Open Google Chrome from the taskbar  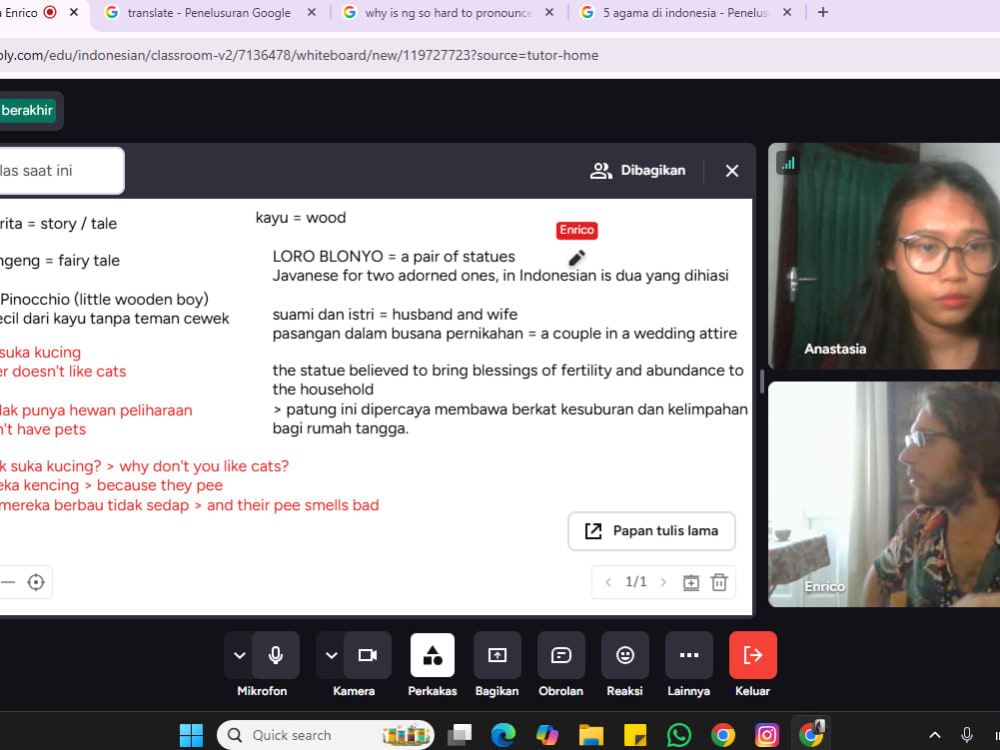pyautogui.click(x=723, y=735)
